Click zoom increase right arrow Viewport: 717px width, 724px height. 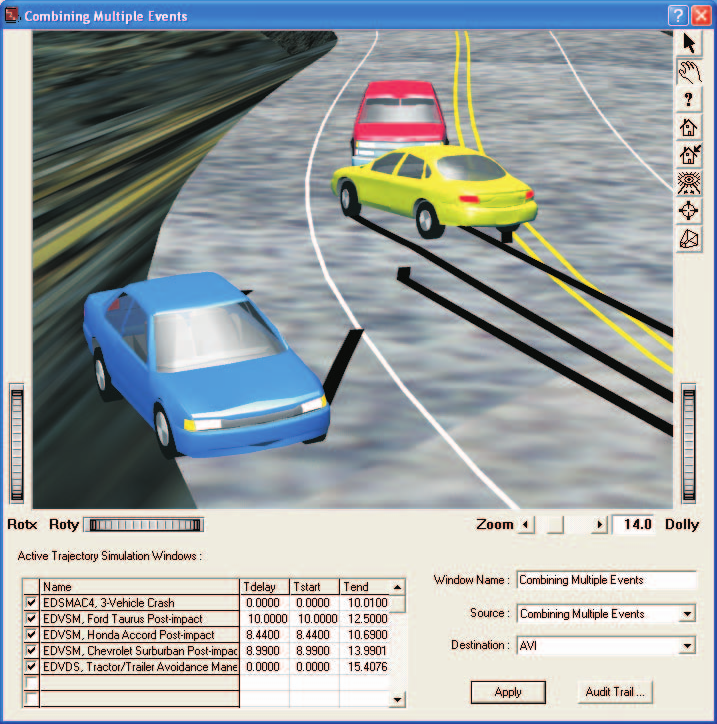coord(599,525)
